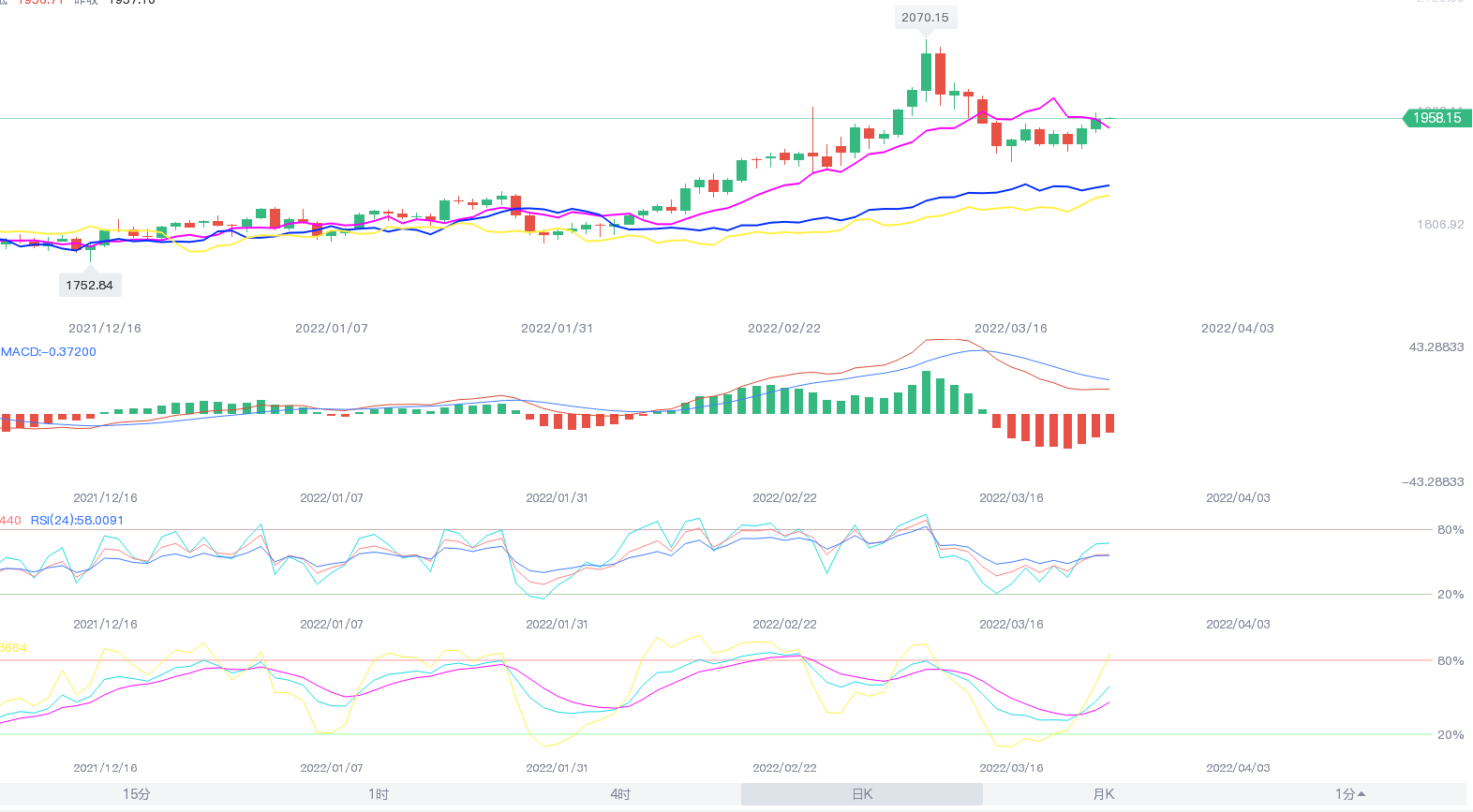This screenshot has width=1473, height=812.
Task: Click the red 440 RSI value label
Action: (x=10, y=521)
